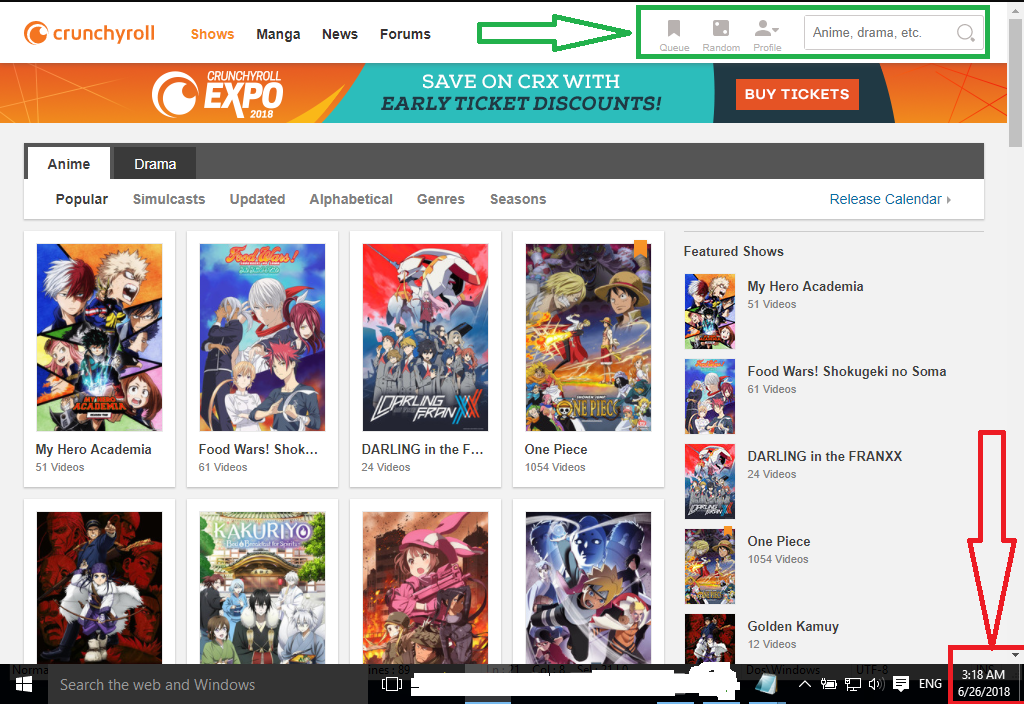Open the Shows menu

pyautogui.click(x=212, y=34)
